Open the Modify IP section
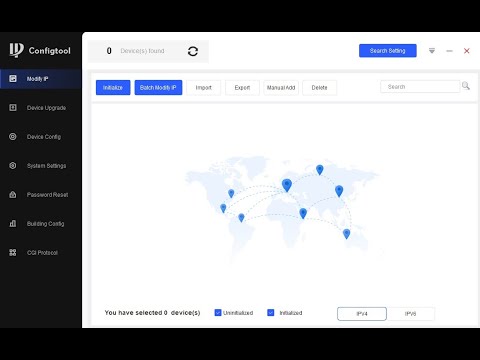The width and height of the screenshot is (480, 360). (41, 79)
